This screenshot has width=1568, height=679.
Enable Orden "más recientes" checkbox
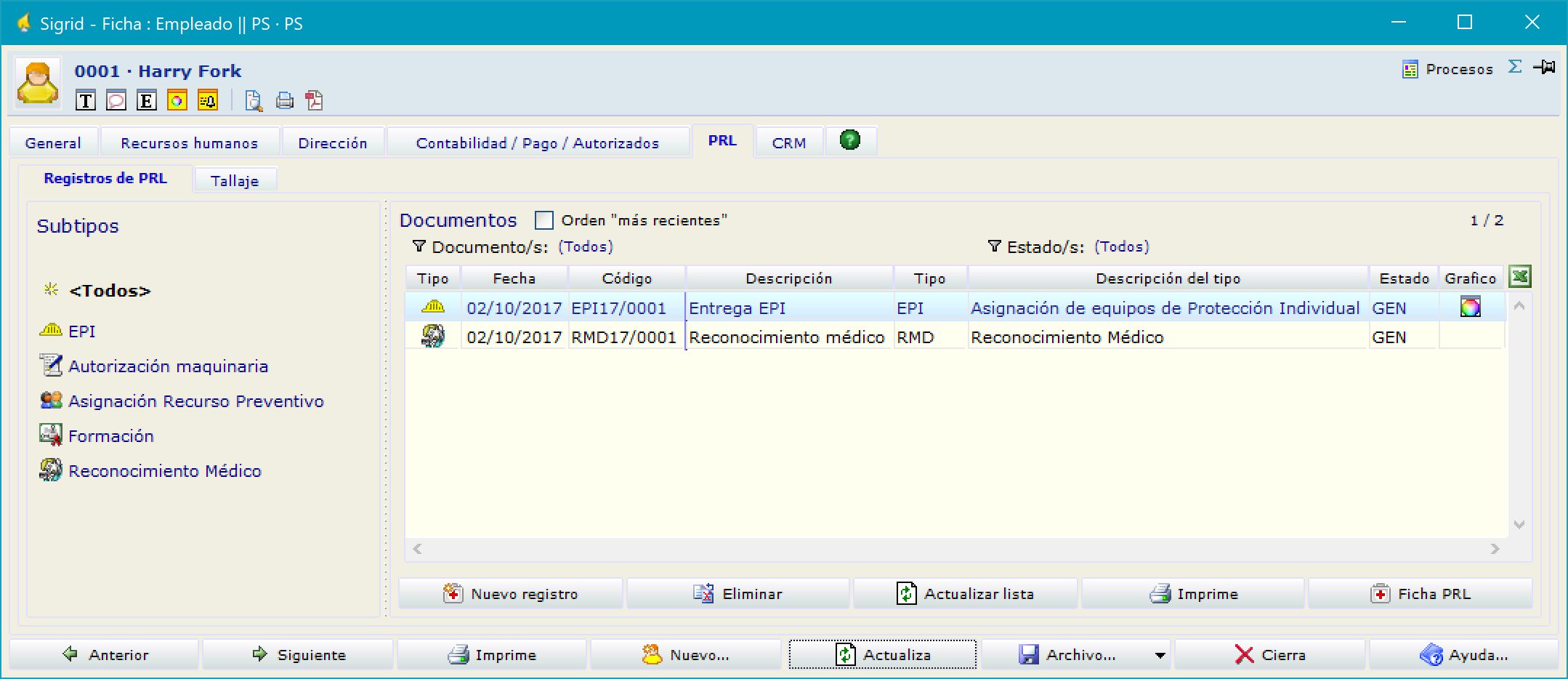(543, 220)
